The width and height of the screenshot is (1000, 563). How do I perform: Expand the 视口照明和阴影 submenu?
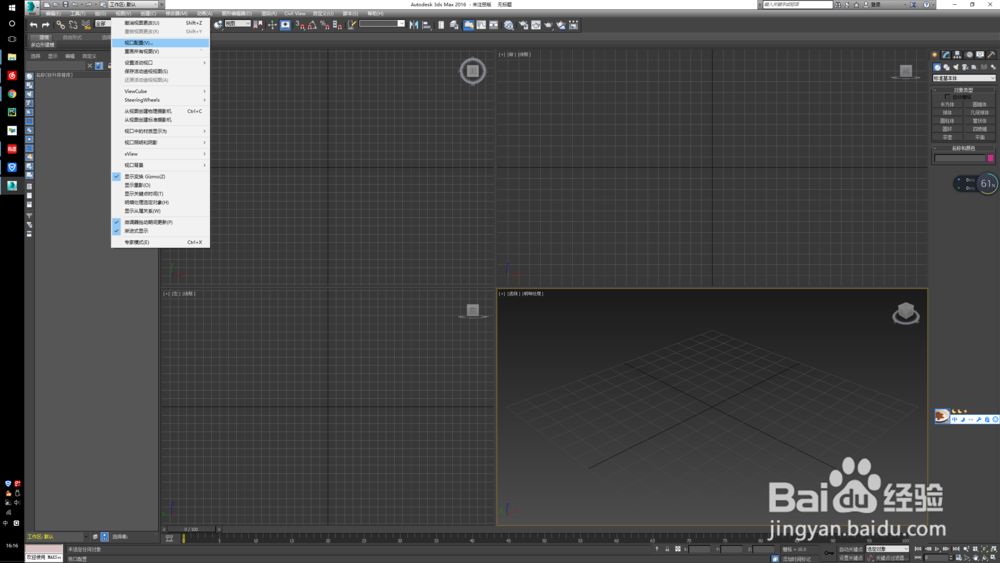(x=160, y=143)
